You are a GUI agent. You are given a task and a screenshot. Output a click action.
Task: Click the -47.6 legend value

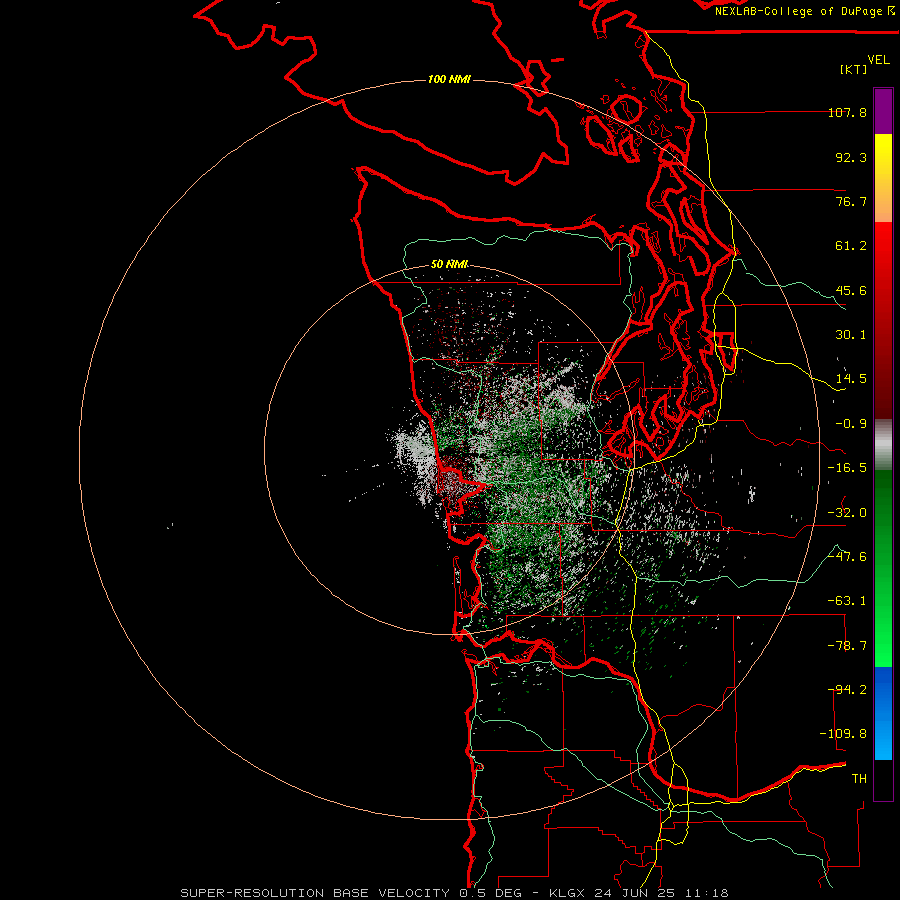847,557
